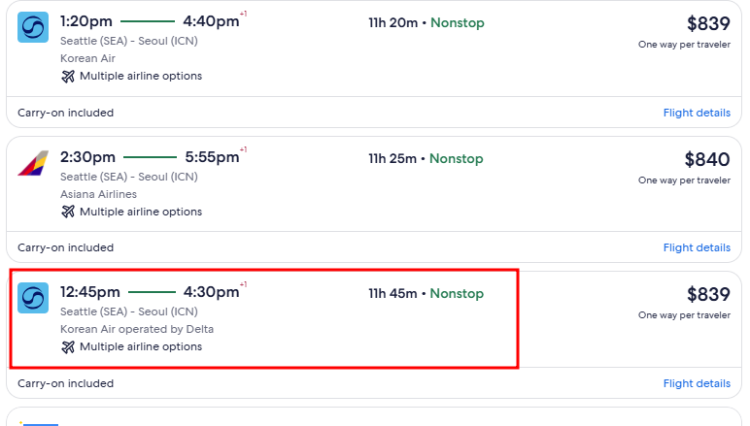Click 'Multiple airline options' on 1:20pm flight
This screenshot has width=750, height=426.
(140, 76)
